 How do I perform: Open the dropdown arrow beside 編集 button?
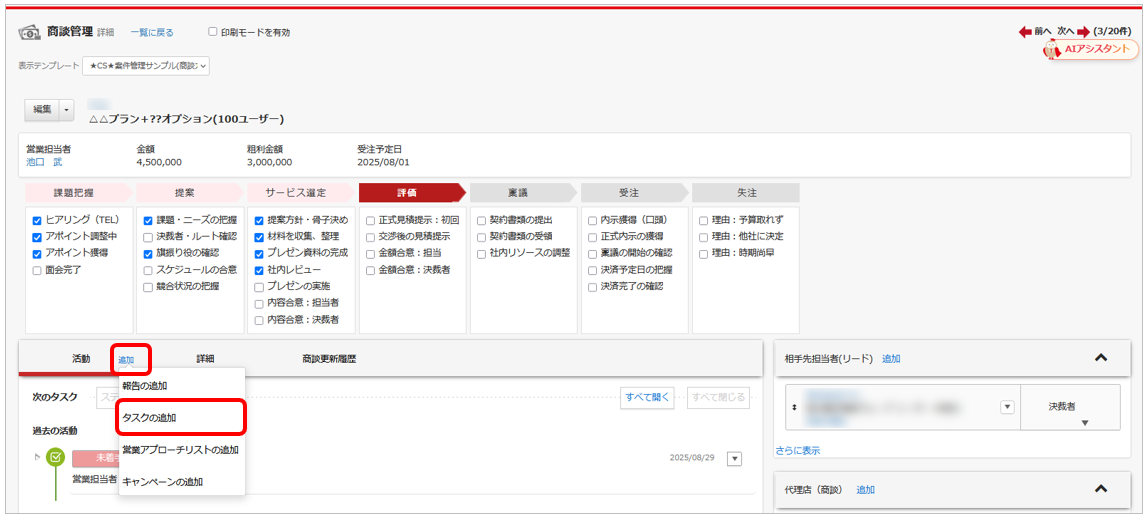click(68, 108)
